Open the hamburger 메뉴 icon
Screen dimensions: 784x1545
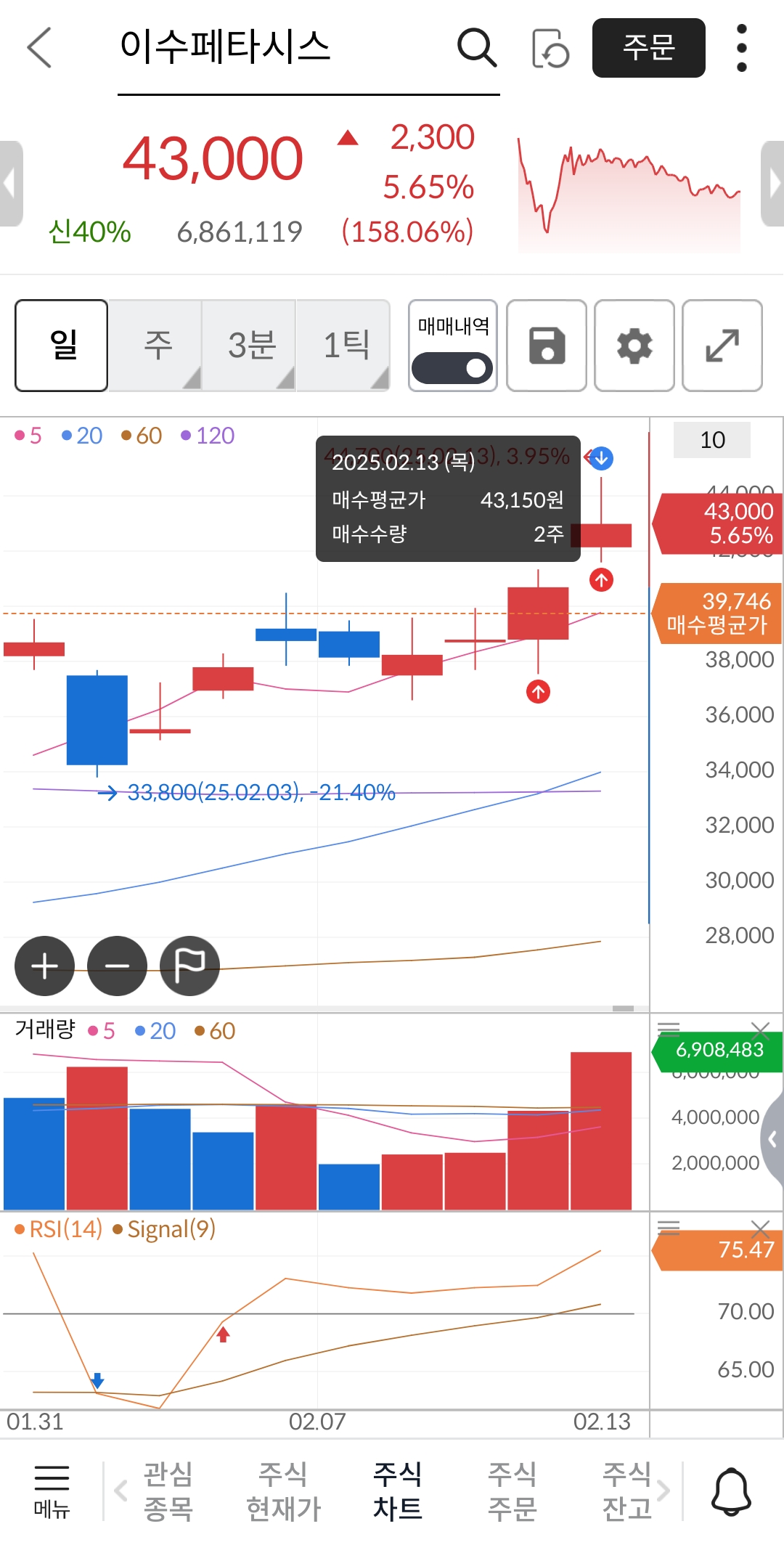52,1493
